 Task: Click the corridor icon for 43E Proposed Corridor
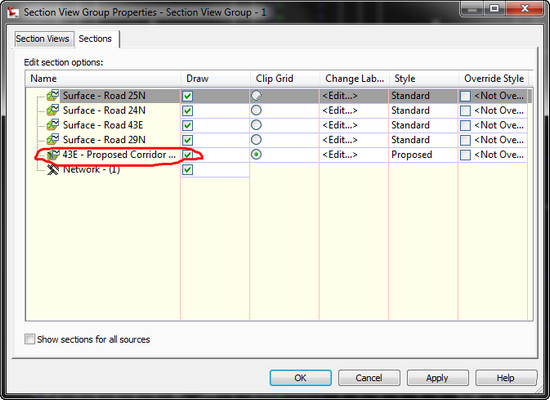[x=53, y=154]
